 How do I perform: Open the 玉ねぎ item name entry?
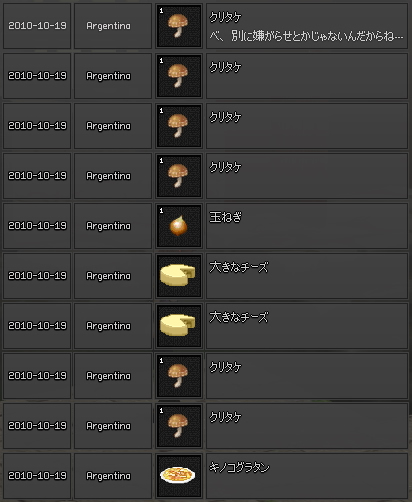tap(307, 226)
